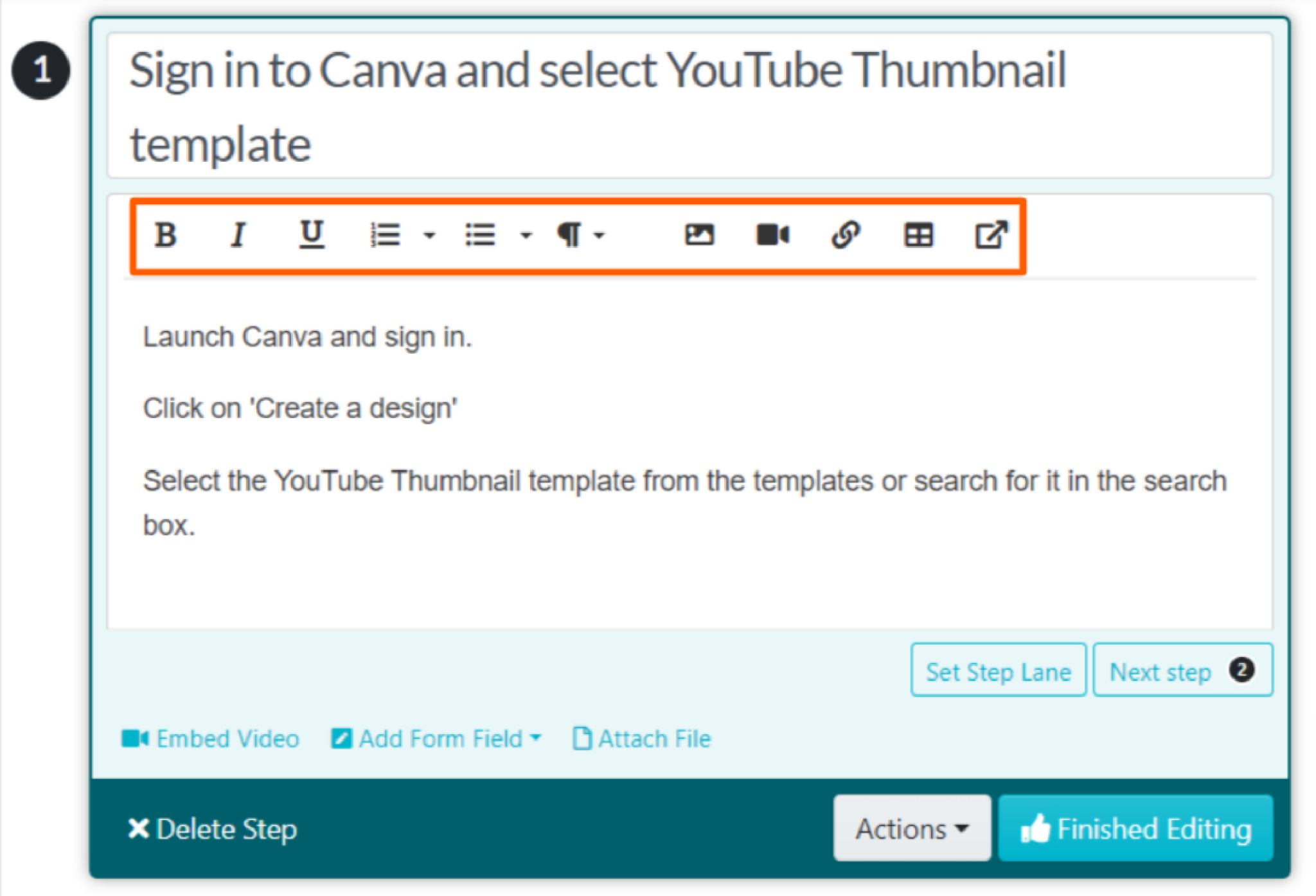
Task: Click the Embed Video link
Action: [211, 739]
